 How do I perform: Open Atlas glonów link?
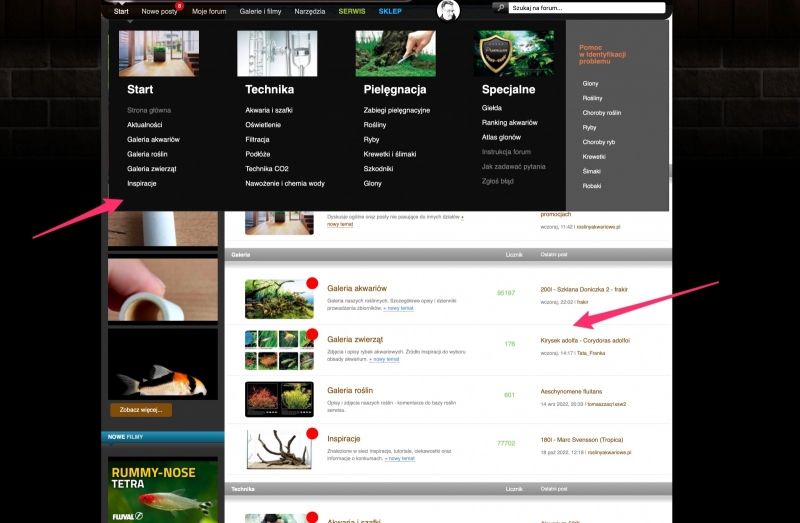[x=501, y=137]
